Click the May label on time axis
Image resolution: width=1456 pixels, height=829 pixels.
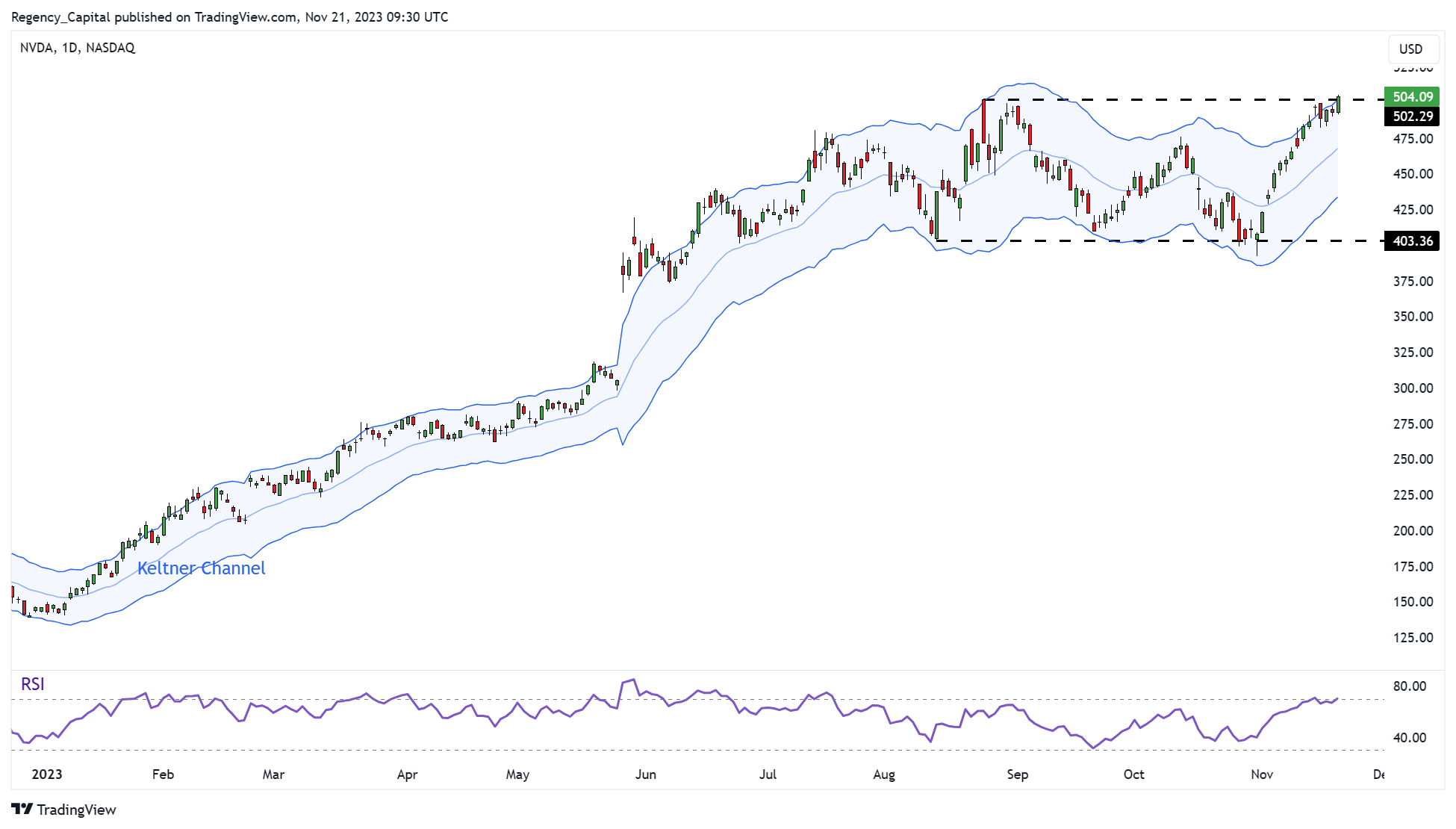click(517, 774)
